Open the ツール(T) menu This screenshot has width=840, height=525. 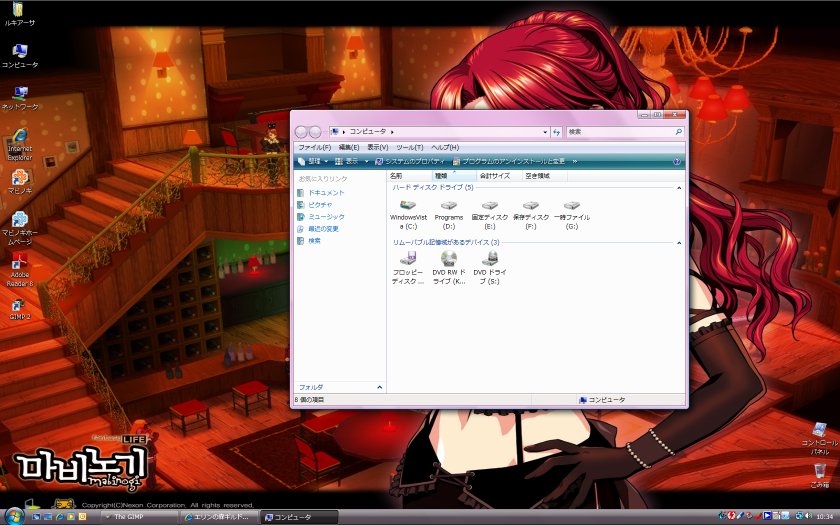(410, 147)
